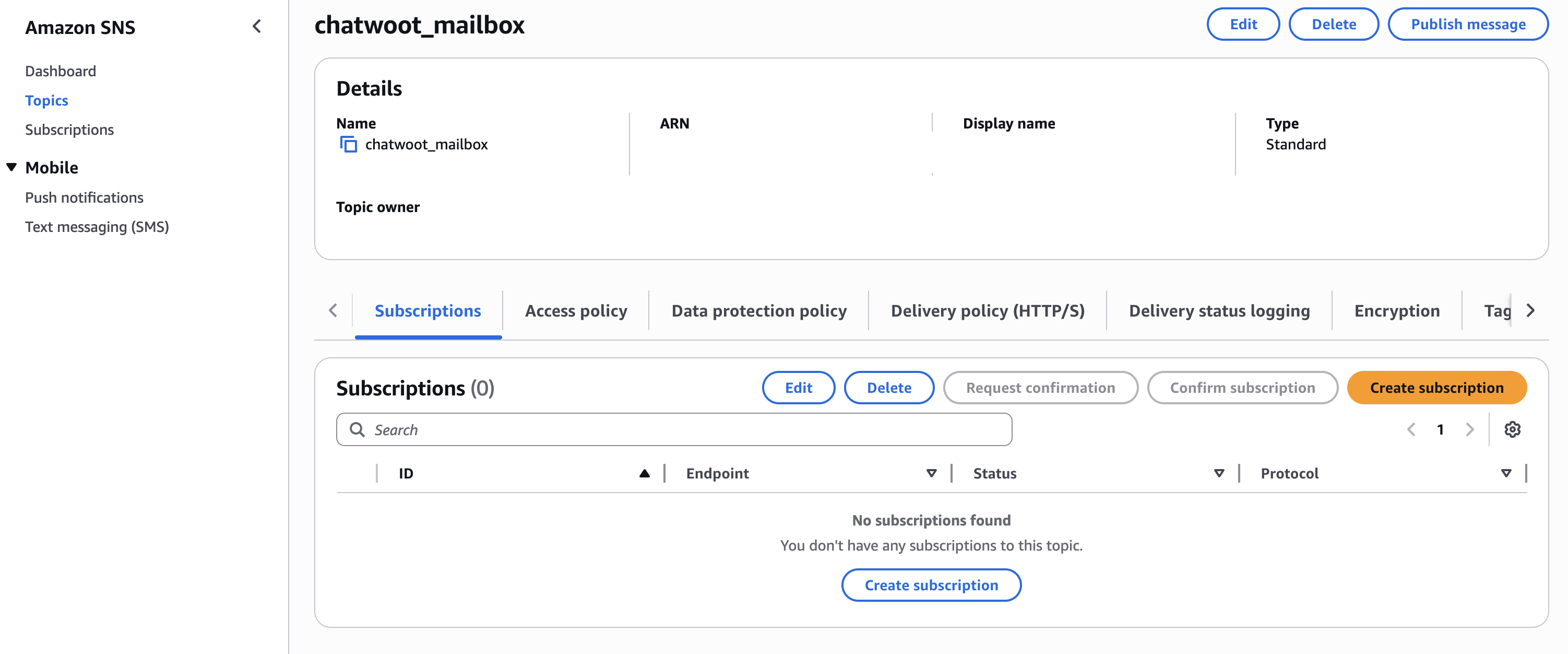Open subscriptions table preferences gear
The width and height of the screenshot is (1568, 654).
[1512, 429]
